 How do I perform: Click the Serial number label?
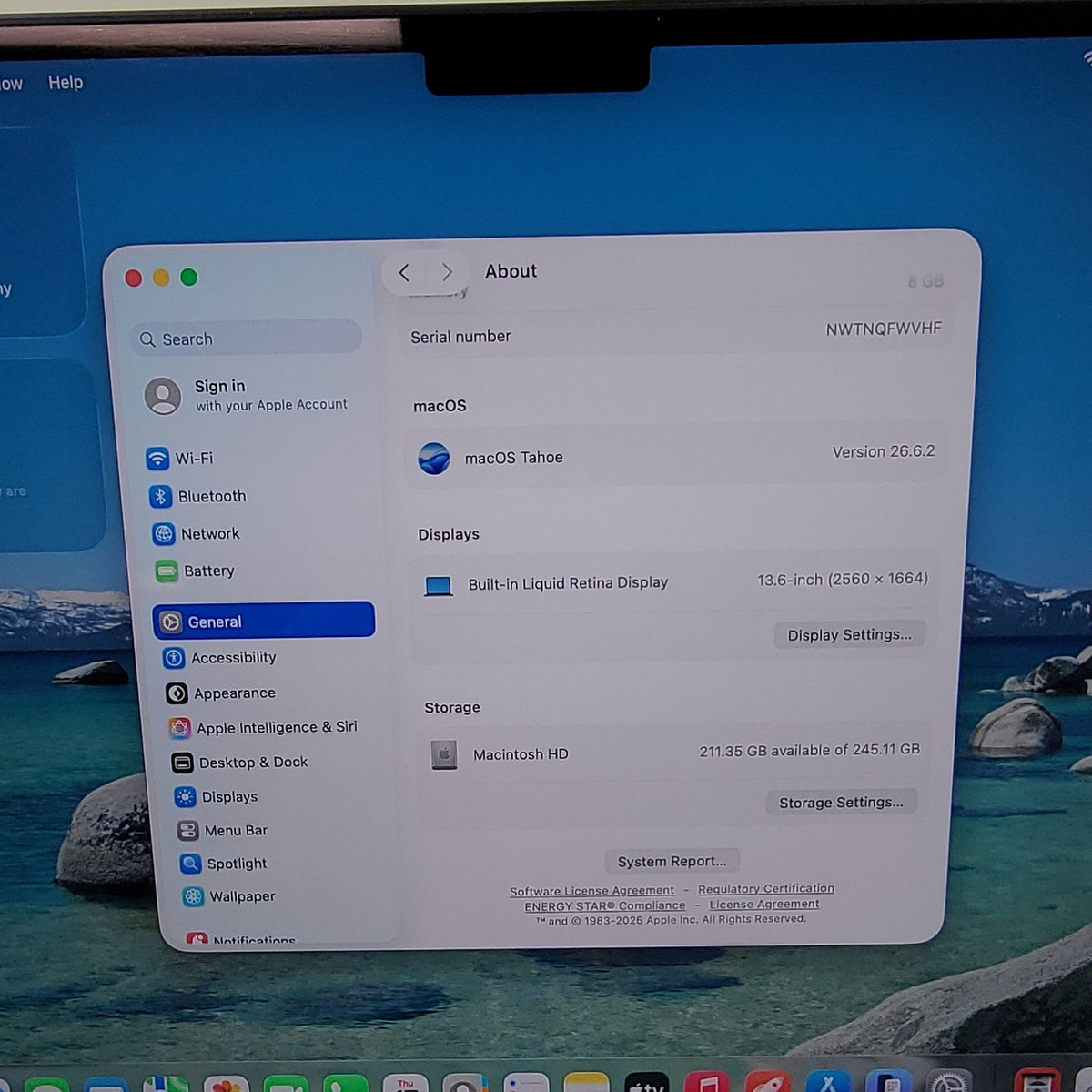pos(460,337)
